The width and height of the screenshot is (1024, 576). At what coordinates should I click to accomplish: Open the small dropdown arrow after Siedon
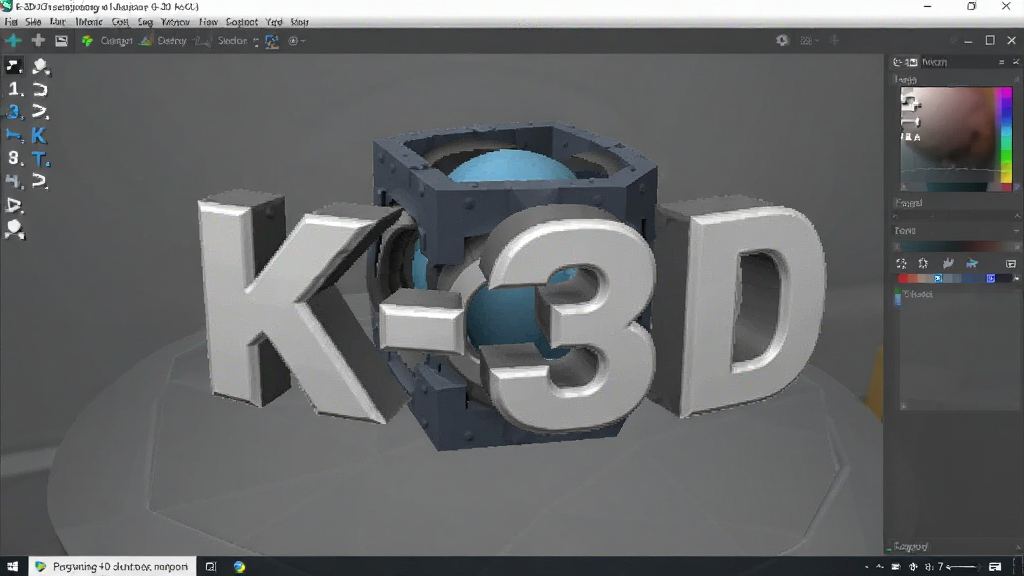click(256, 42)
